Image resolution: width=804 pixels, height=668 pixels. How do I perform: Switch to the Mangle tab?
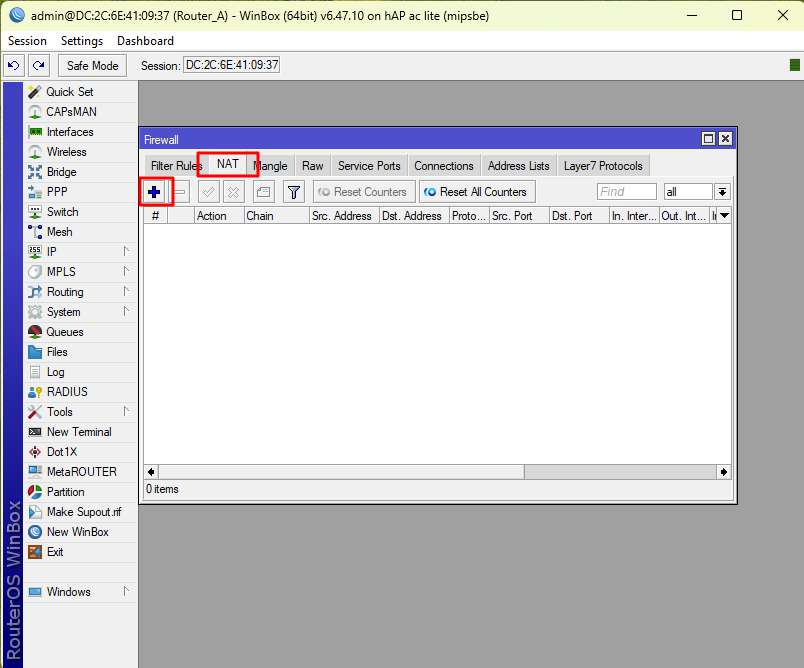click(270, 166)
